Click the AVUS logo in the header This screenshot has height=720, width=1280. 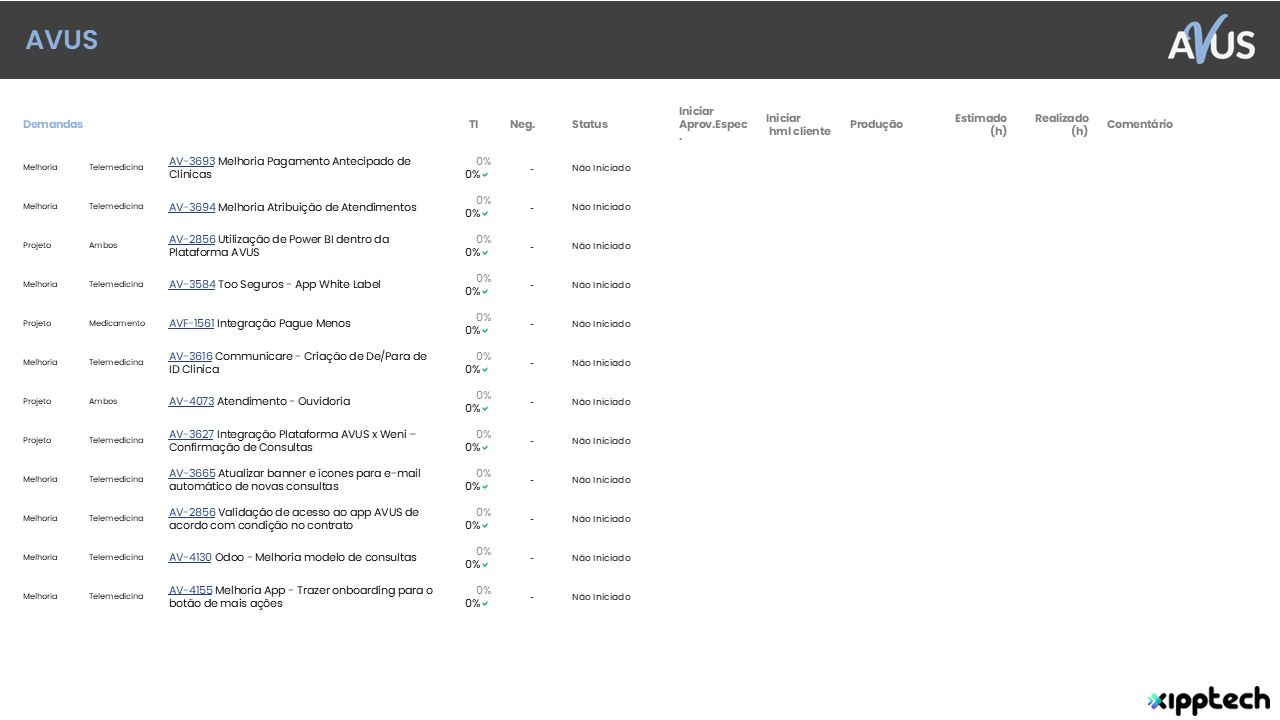1211,40
